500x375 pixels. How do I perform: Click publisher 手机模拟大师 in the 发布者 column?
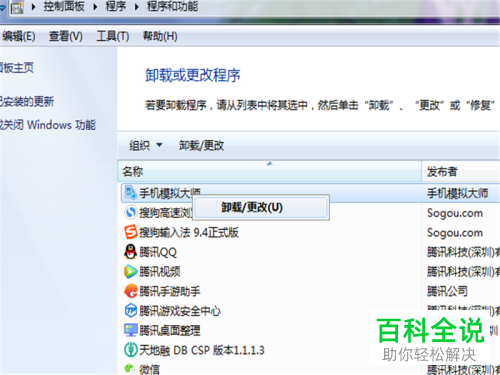click(457, 193)
